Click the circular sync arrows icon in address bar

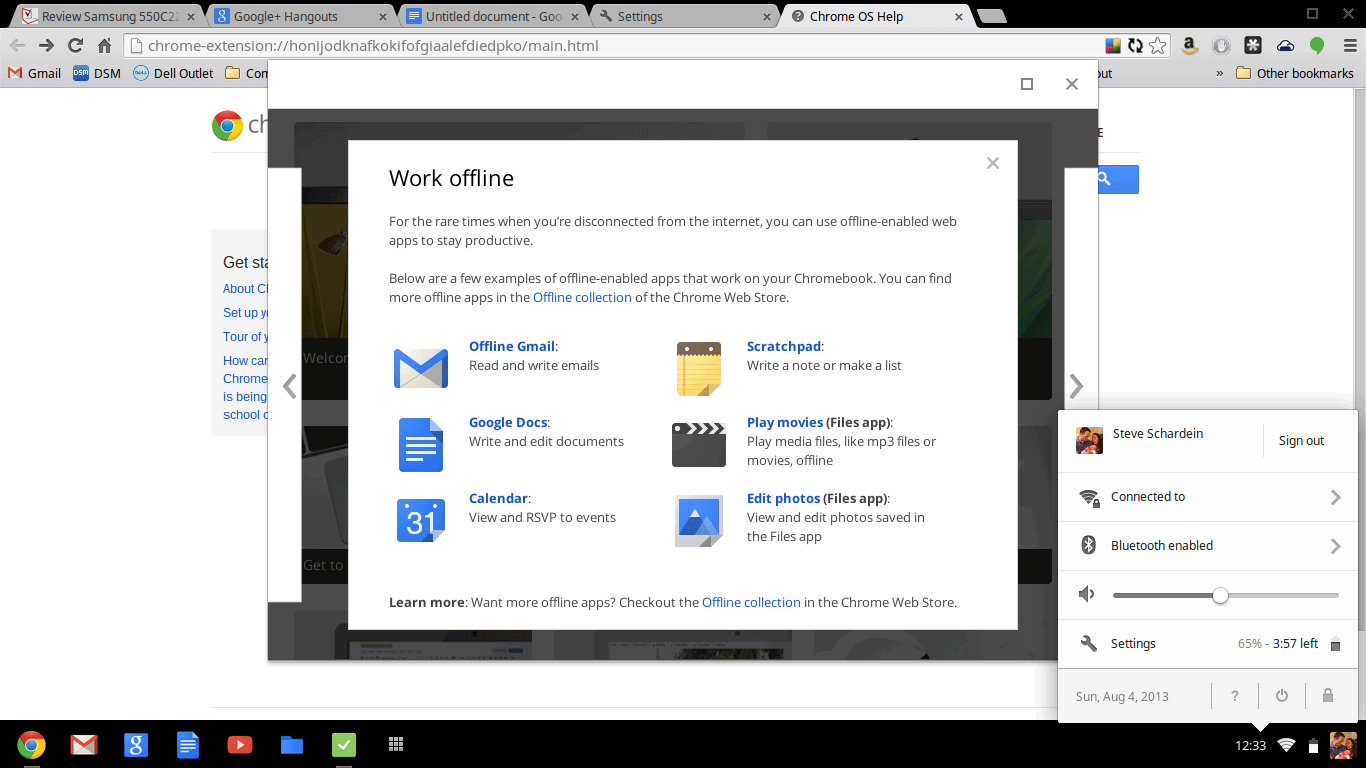click(x=1135, y=45)
